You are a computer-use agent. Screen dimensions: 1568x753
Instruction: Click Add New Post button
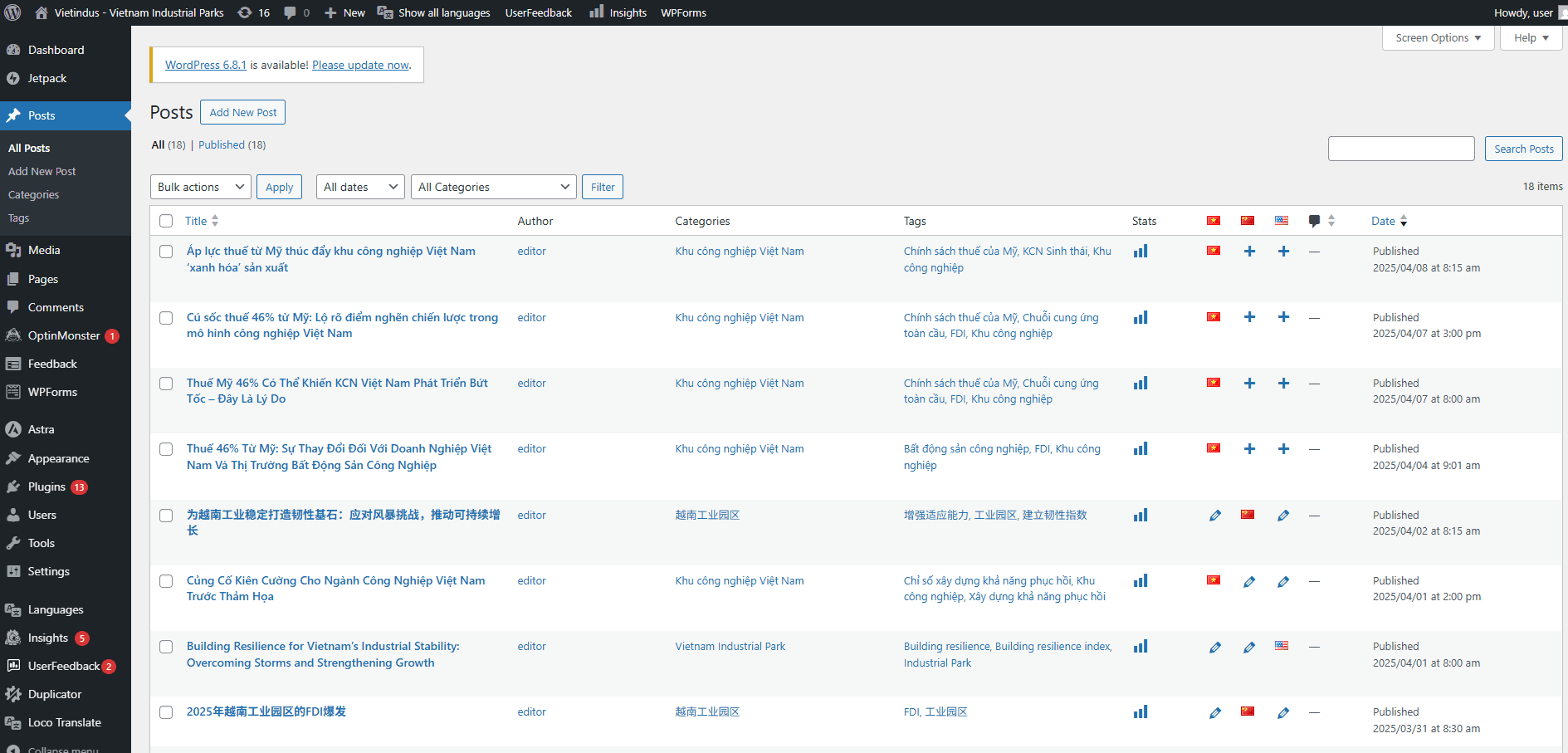coord(242,112)
